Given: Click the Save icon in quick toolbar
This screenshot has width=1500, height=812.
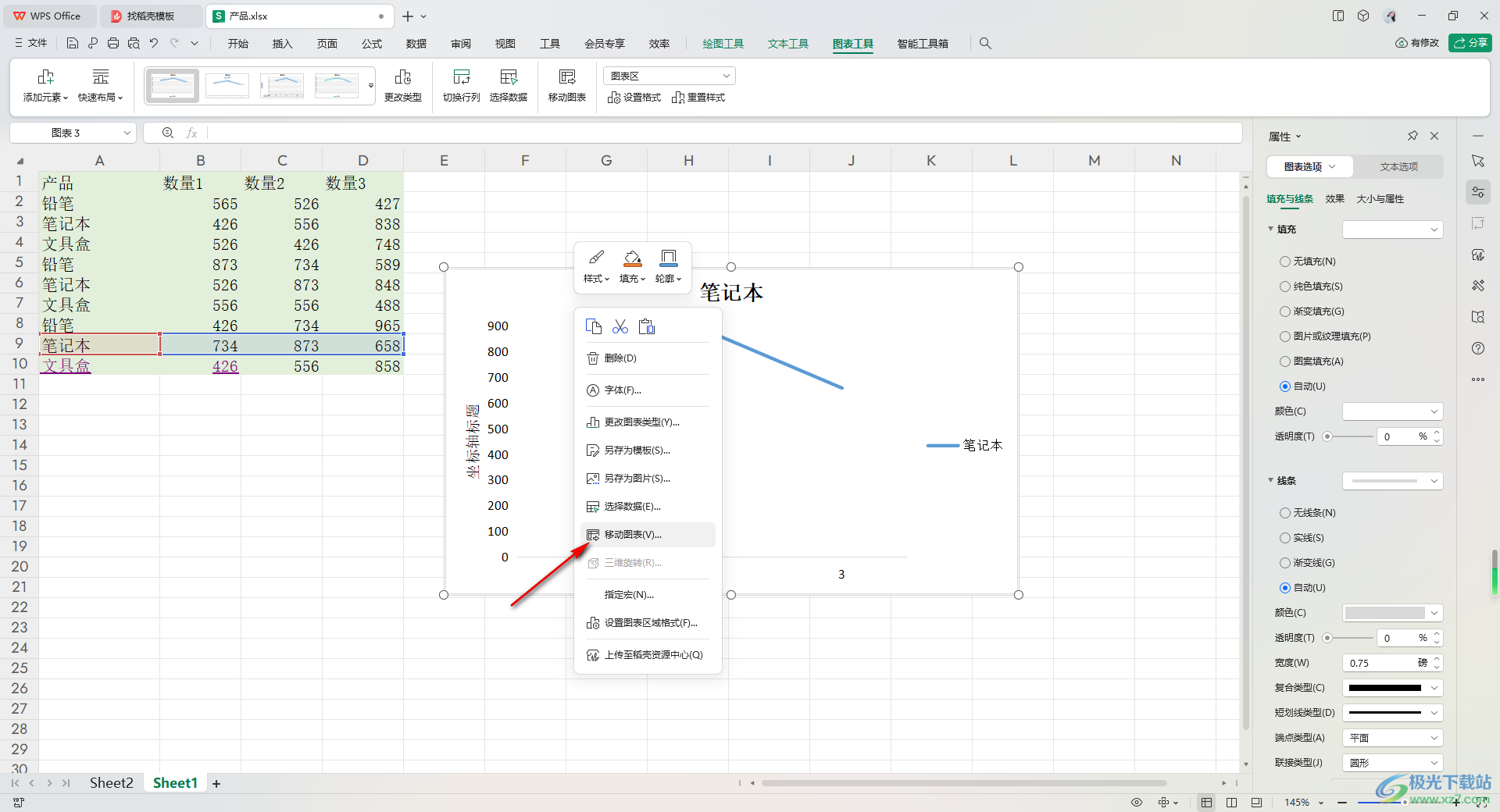Looking at the screenshot, I should coord(73,44).
